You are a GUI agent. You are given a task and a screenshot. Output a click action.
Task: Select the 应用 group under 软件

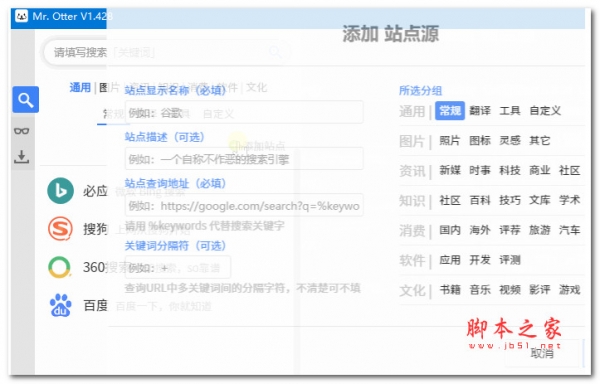450,260
